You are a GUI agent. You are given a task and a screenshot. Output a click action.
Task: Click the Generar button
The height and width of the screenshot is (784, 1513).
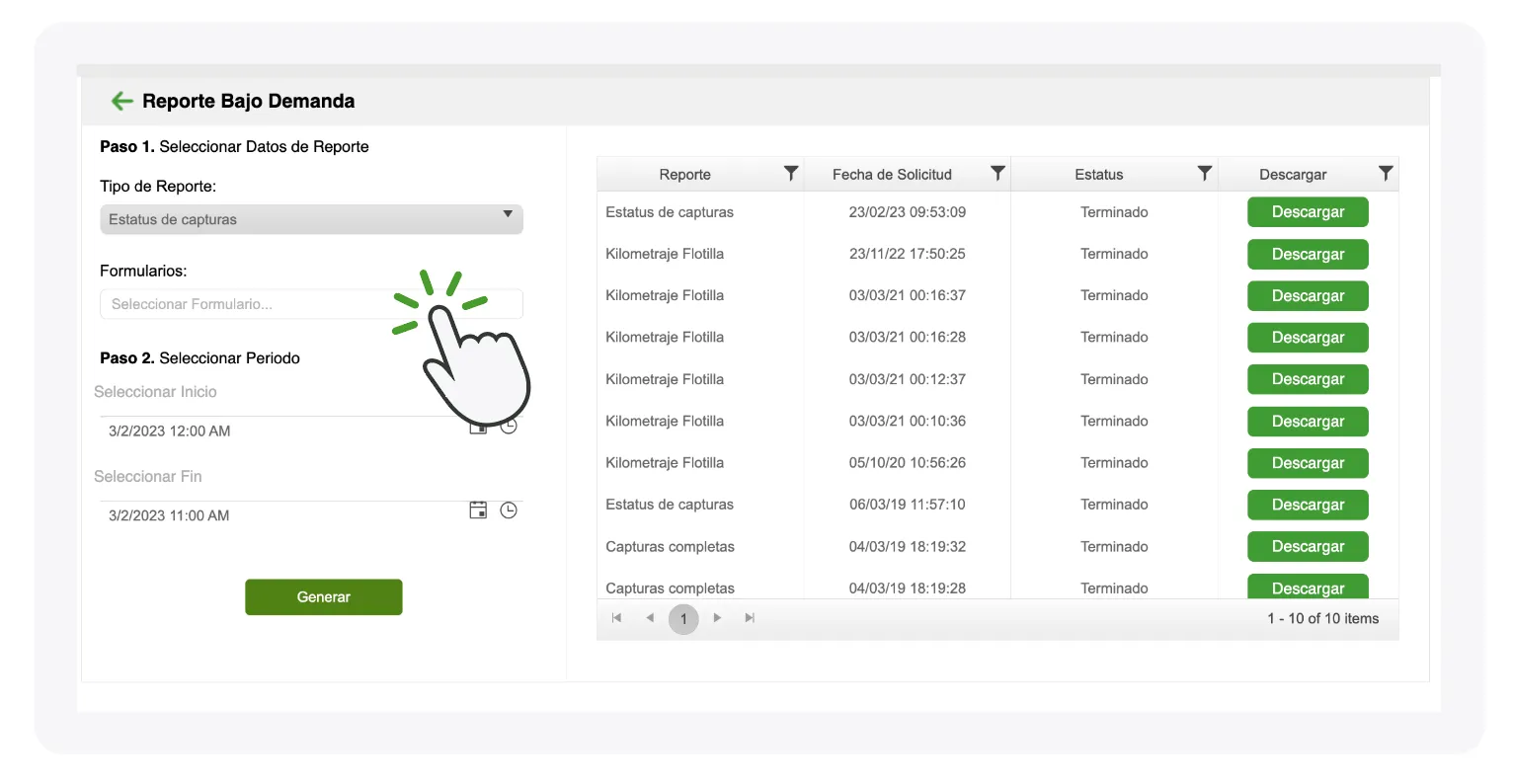click(x=324, y=597)
